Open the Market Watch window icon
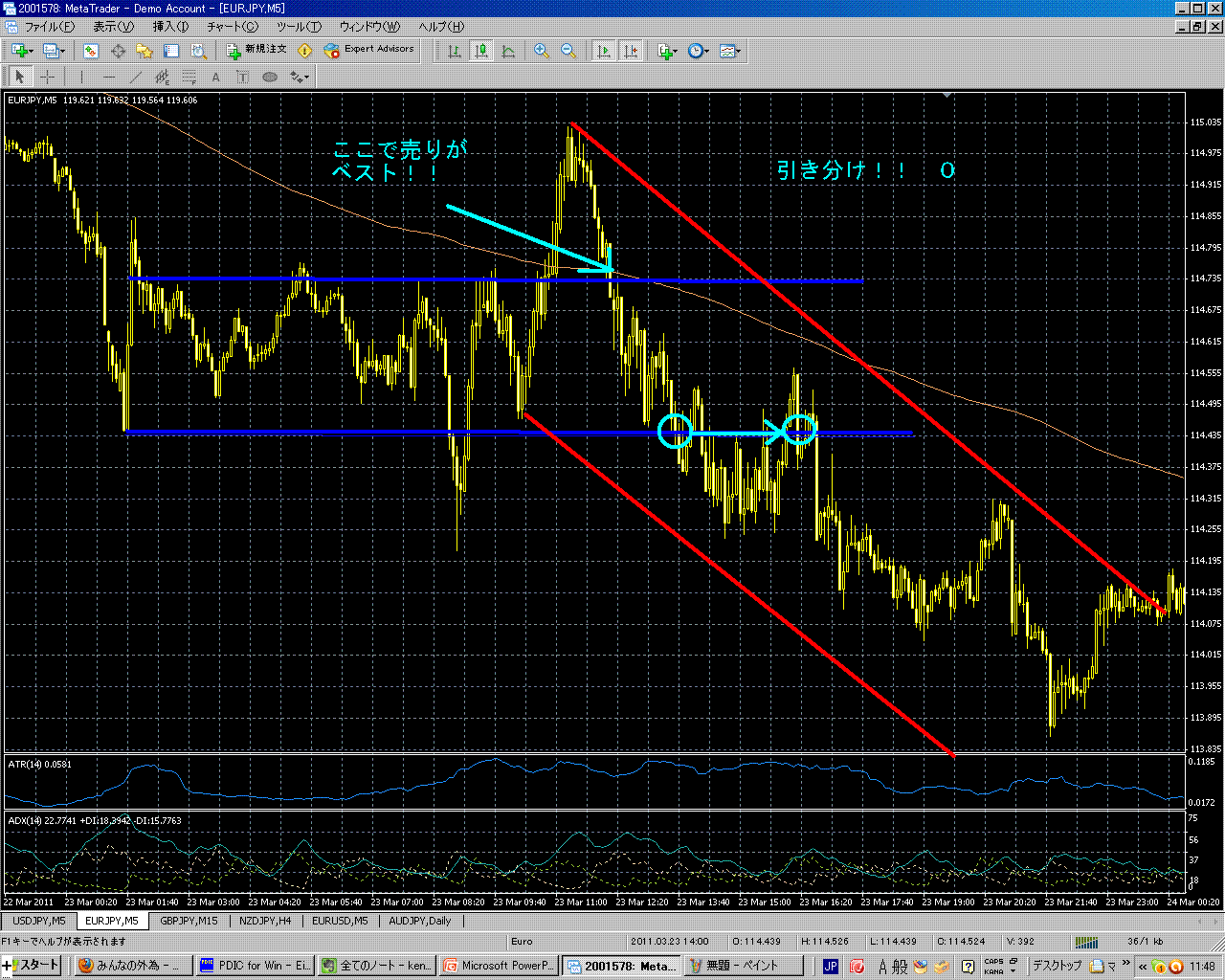The width and height of the screenshot is (1225, 980). point(91,51)
